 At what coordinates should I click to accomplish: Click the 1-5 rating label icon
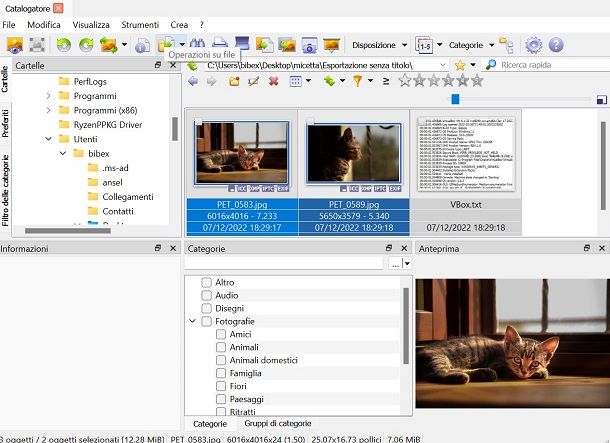click(x=424, y=45)
